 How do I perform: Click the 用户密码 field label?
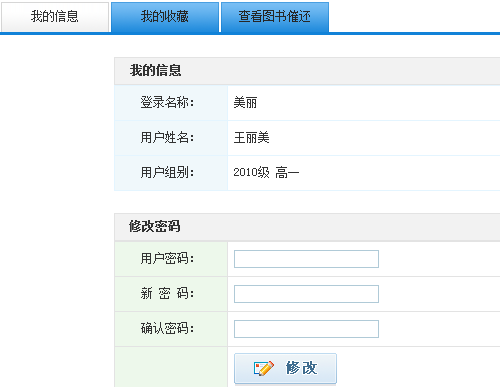[167, 258]
